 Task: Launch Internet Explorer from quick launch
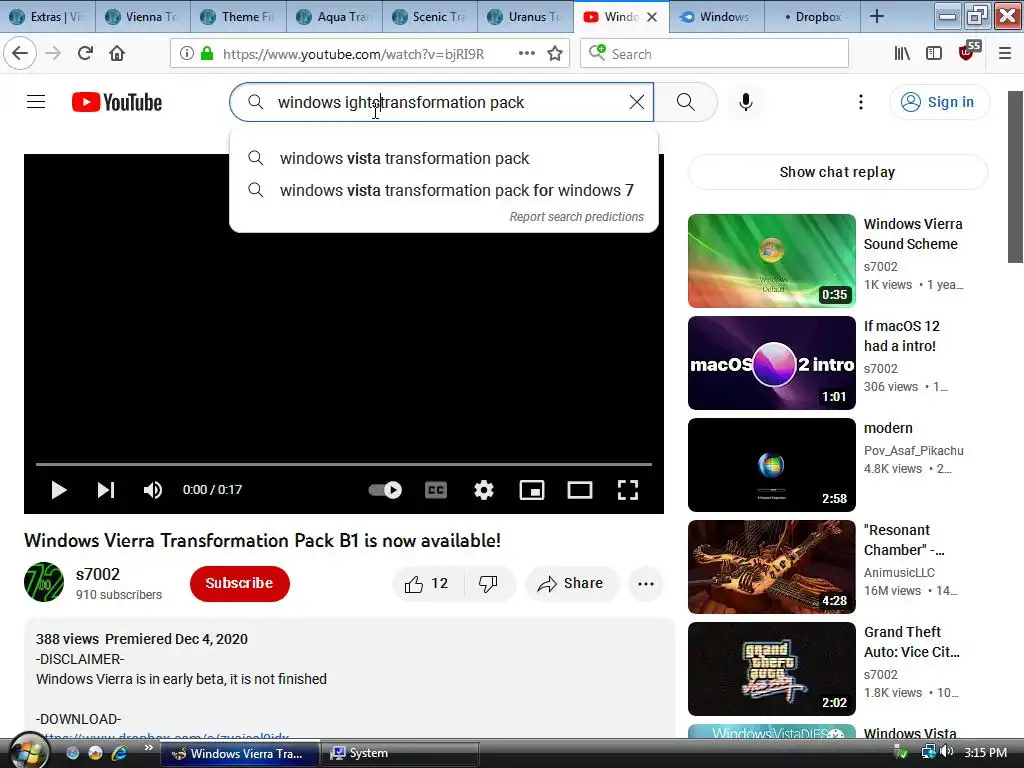[x=119, y=753]
